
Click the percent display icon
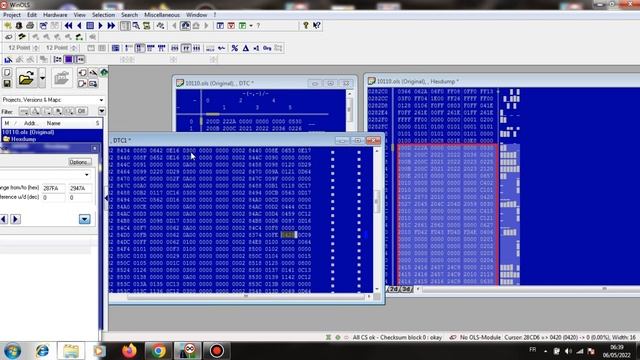click(235, 48)
